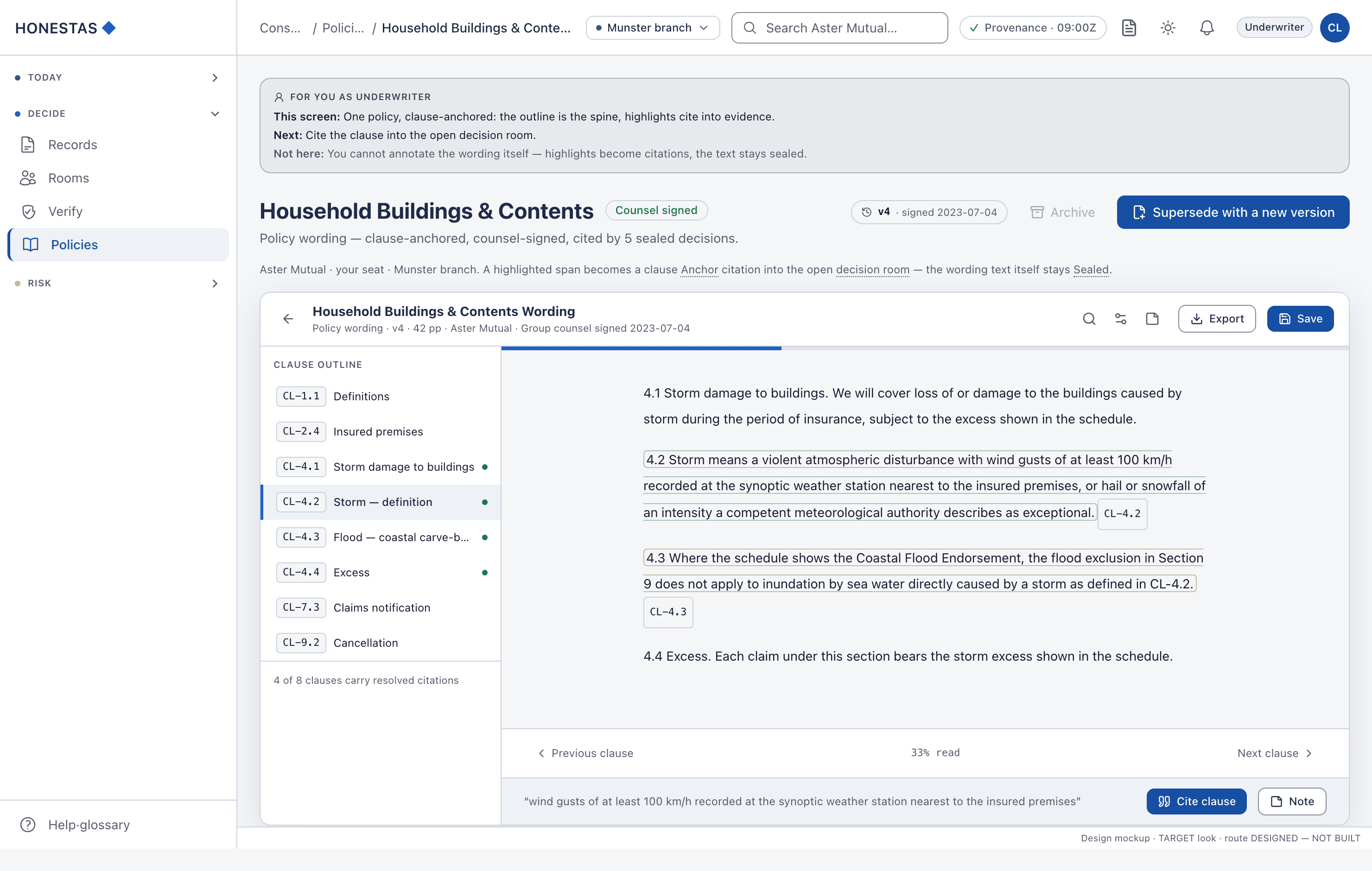Open the Munster branch dropdown
This screenshot has height=871, width=1372.
pos(652,27)
